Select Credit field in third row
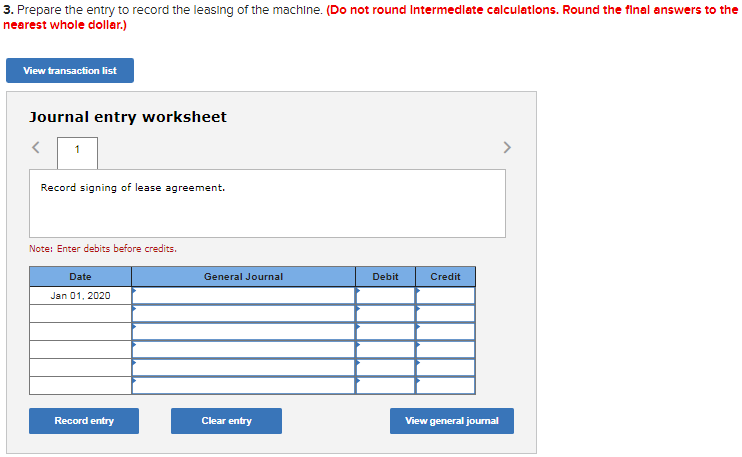This screenshot has height=457, width=742. click(x=445, y=332)
